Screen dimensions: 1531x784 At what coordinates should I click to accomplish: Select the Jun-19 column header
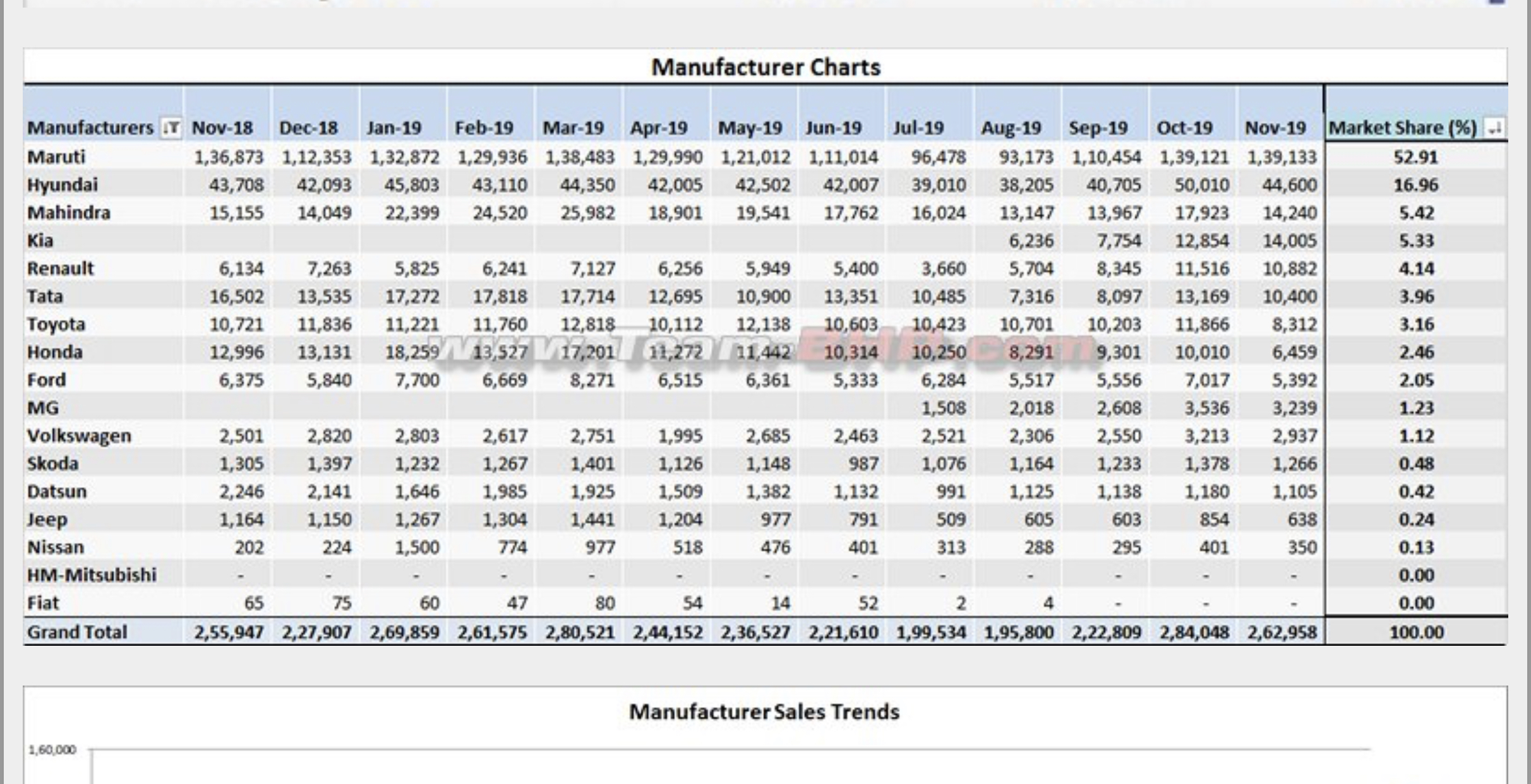point(834,128)
